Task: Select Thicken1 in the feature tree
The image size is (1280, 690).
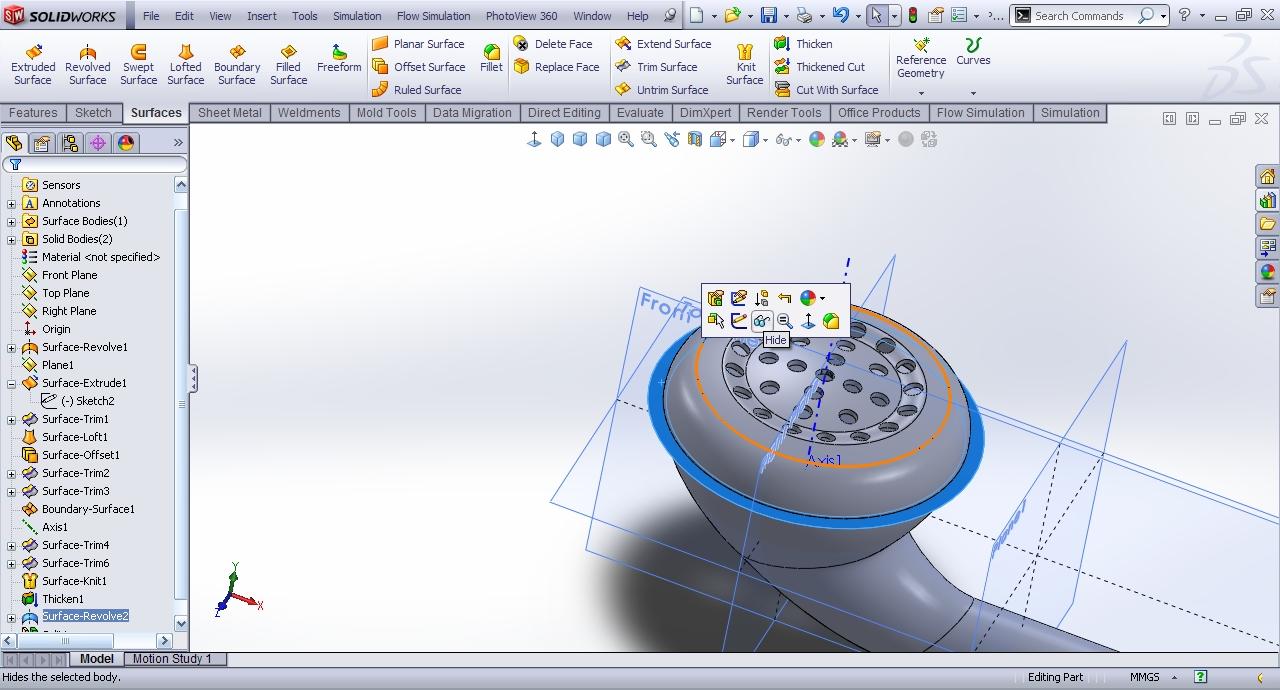Action: [63, 599]
